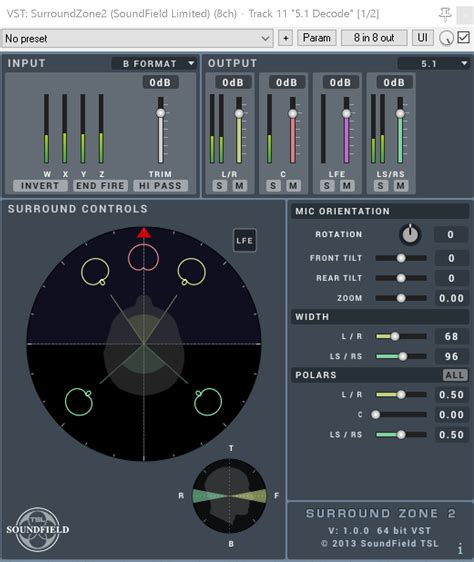Screen dimensions: 474x562
Task: Toggle the HI PASS filter button
Action: coord(161,186)
